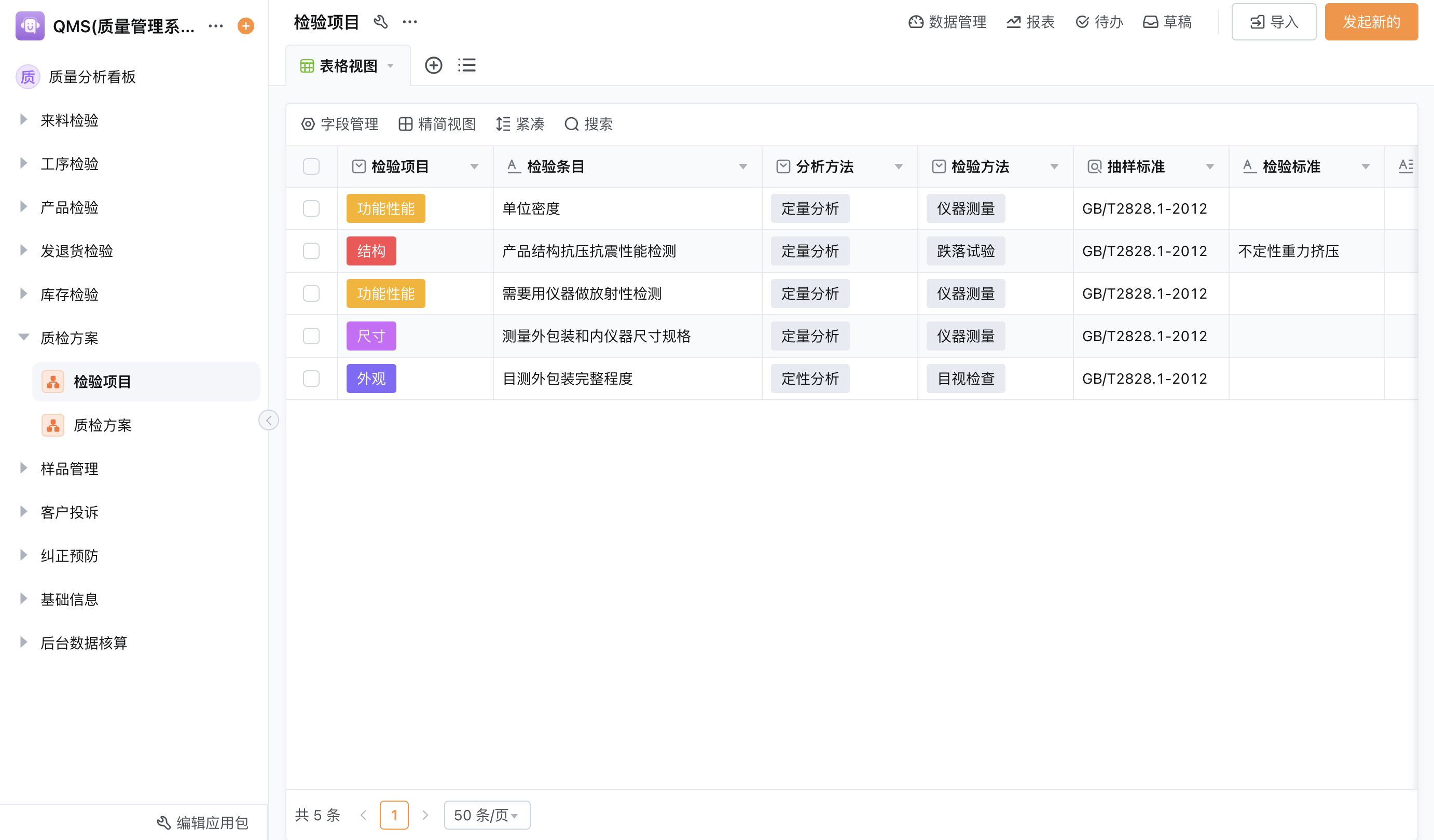Open the 检验条目 column dropdown arrow
The image size is (1434, 840).
[742, 166]
